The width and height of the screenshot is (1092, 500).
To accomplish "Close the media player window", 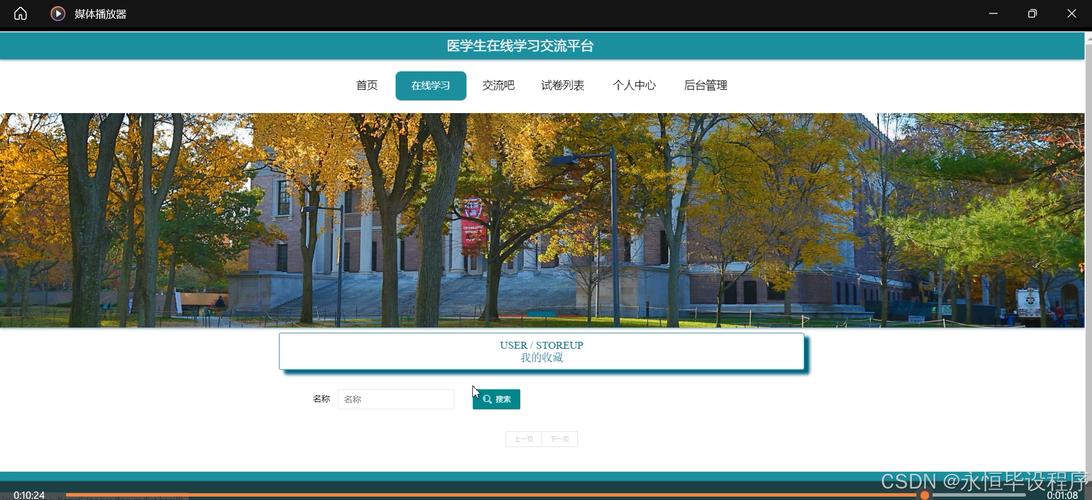I will (x=1071, y=13).
